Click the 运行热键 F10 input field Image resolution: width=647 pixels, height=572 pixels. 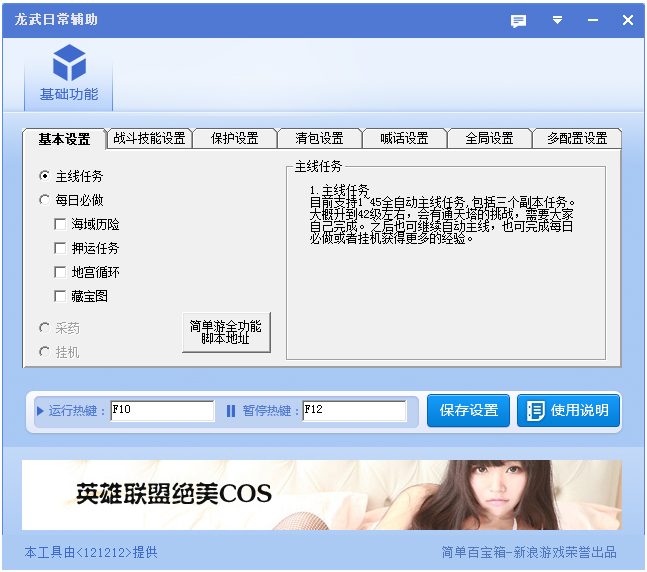click(162, 411)
